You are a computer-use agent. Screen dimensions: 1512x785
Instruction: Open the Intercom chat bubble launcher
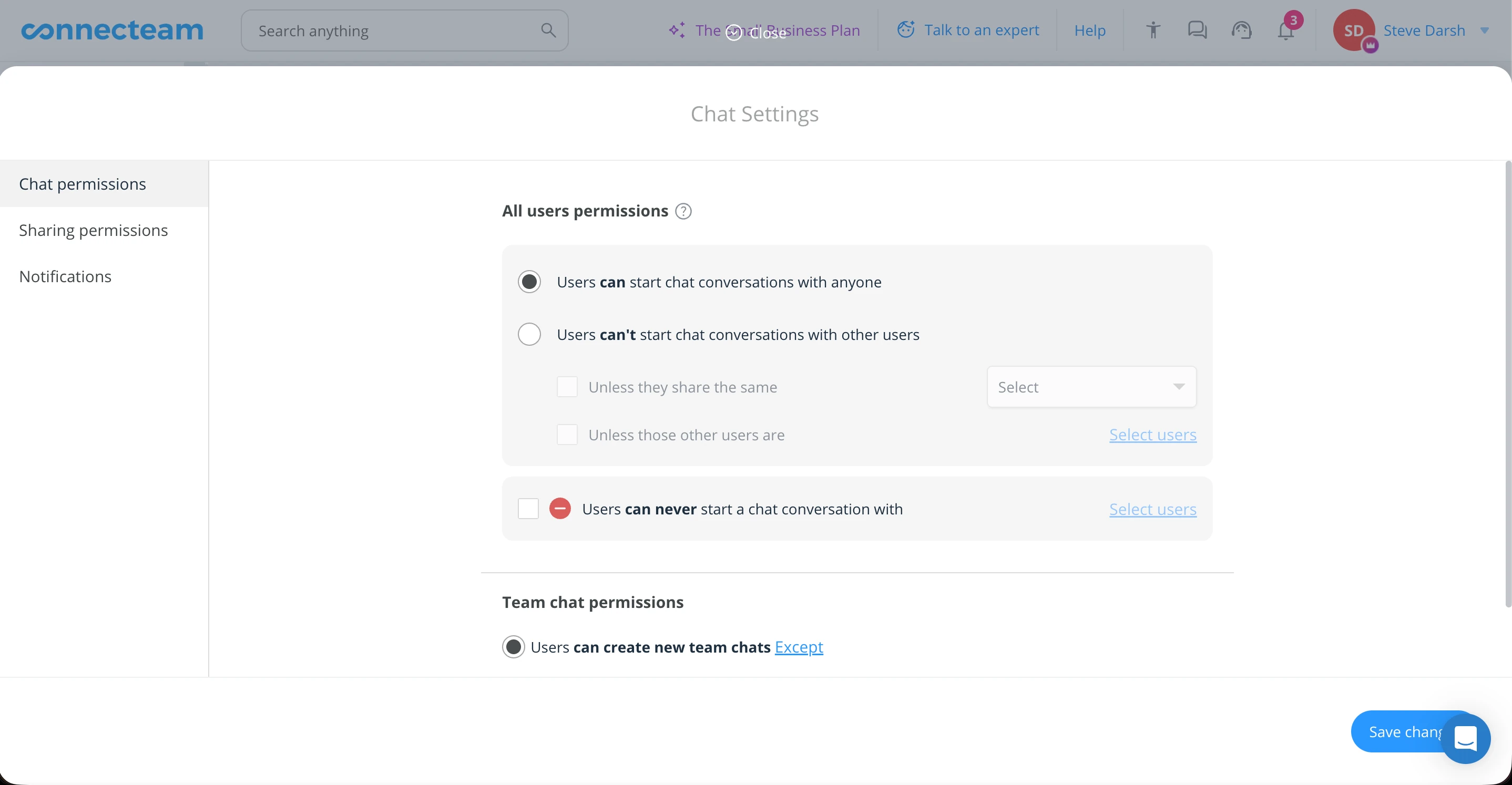point(1465,738)
